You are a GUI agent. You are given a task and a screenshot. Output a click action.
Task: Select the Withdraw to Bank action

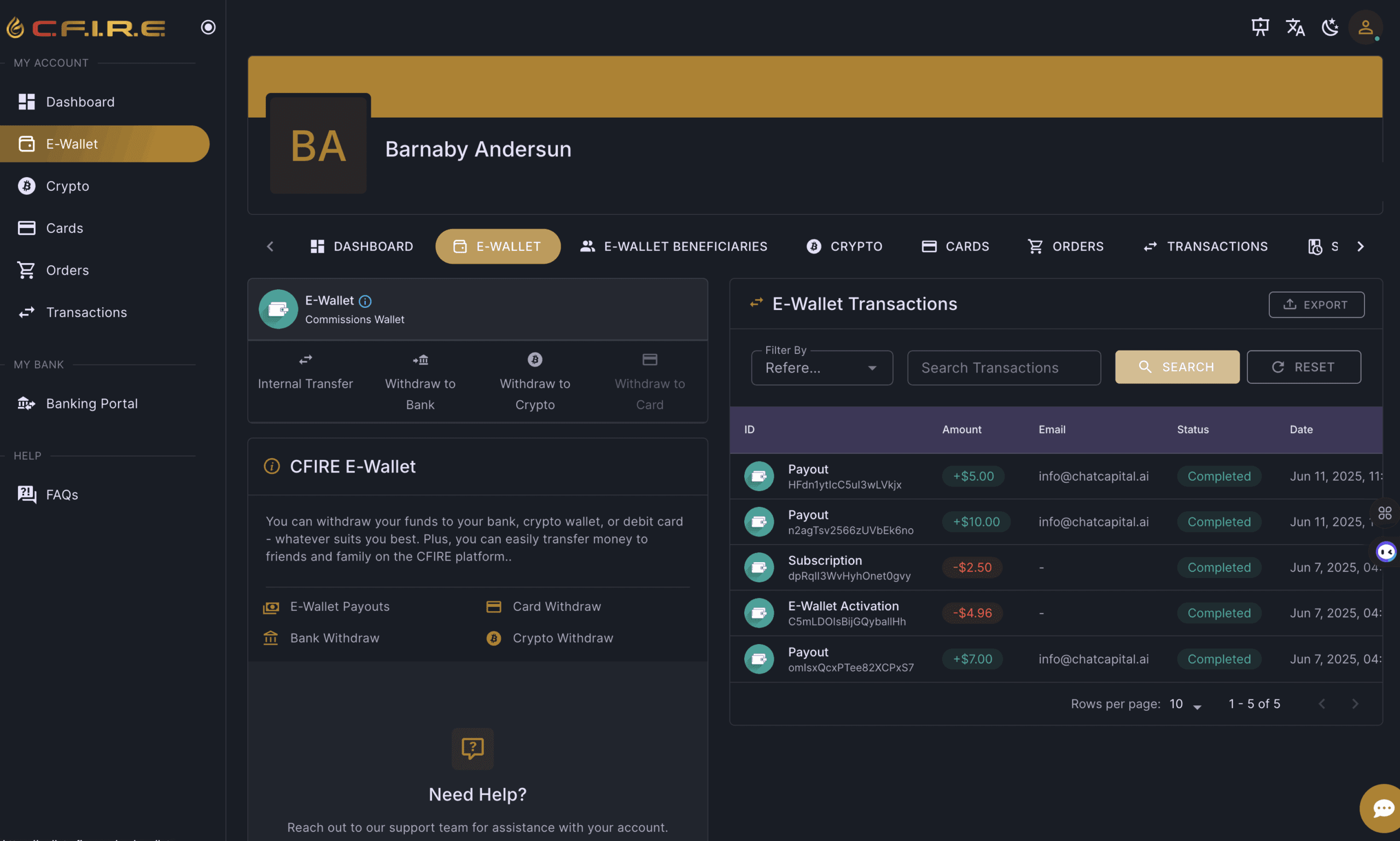pos(420,382)
